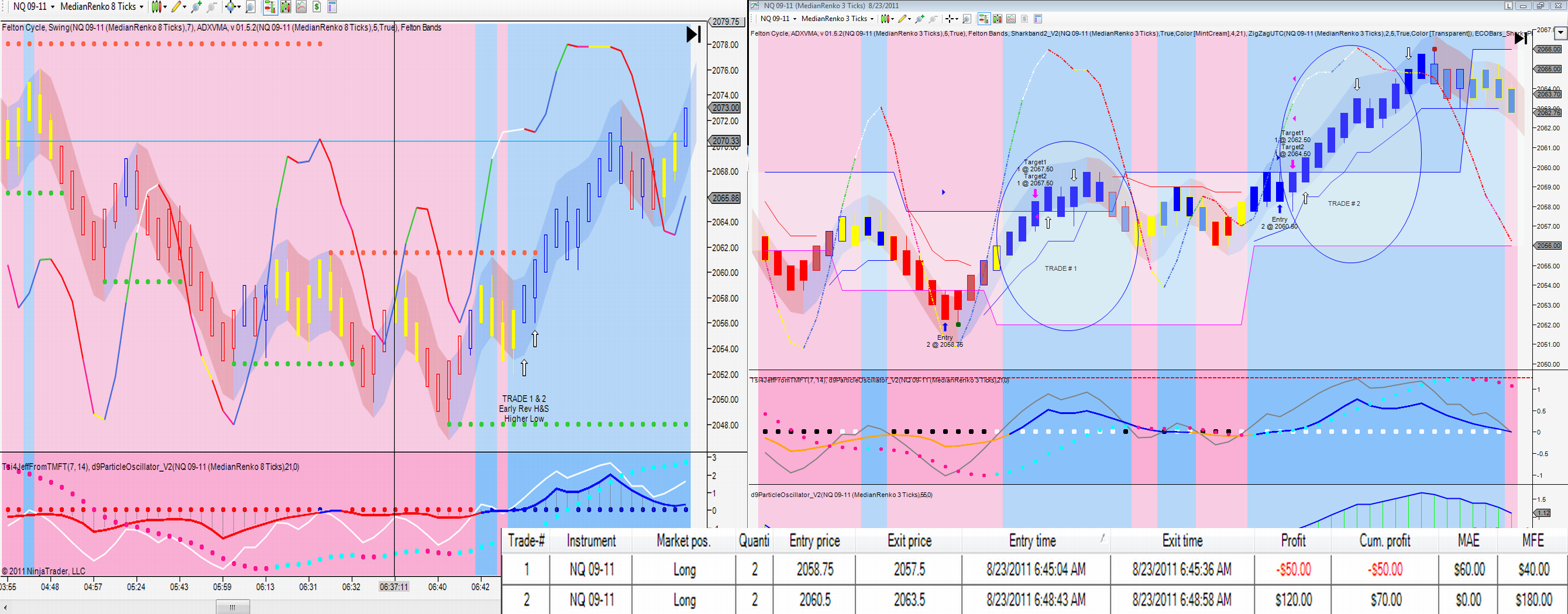Click the 2063.5 exit price cell
This screenshot has width=1568, height=614.
909,600
